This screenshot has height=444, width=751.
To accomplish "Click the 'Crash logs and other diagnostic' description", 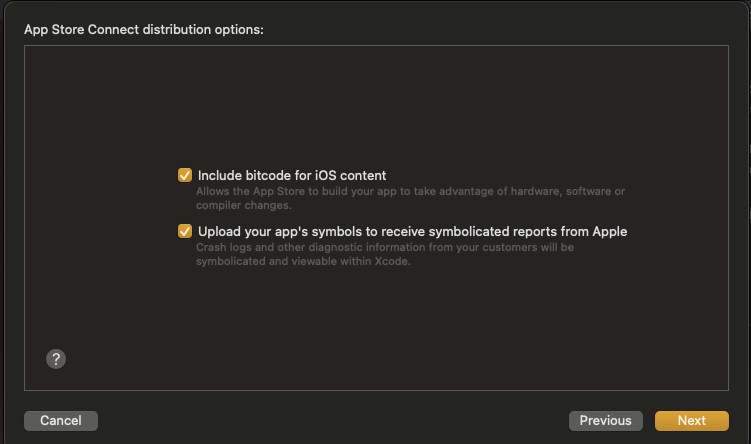I will click(385, 254).
